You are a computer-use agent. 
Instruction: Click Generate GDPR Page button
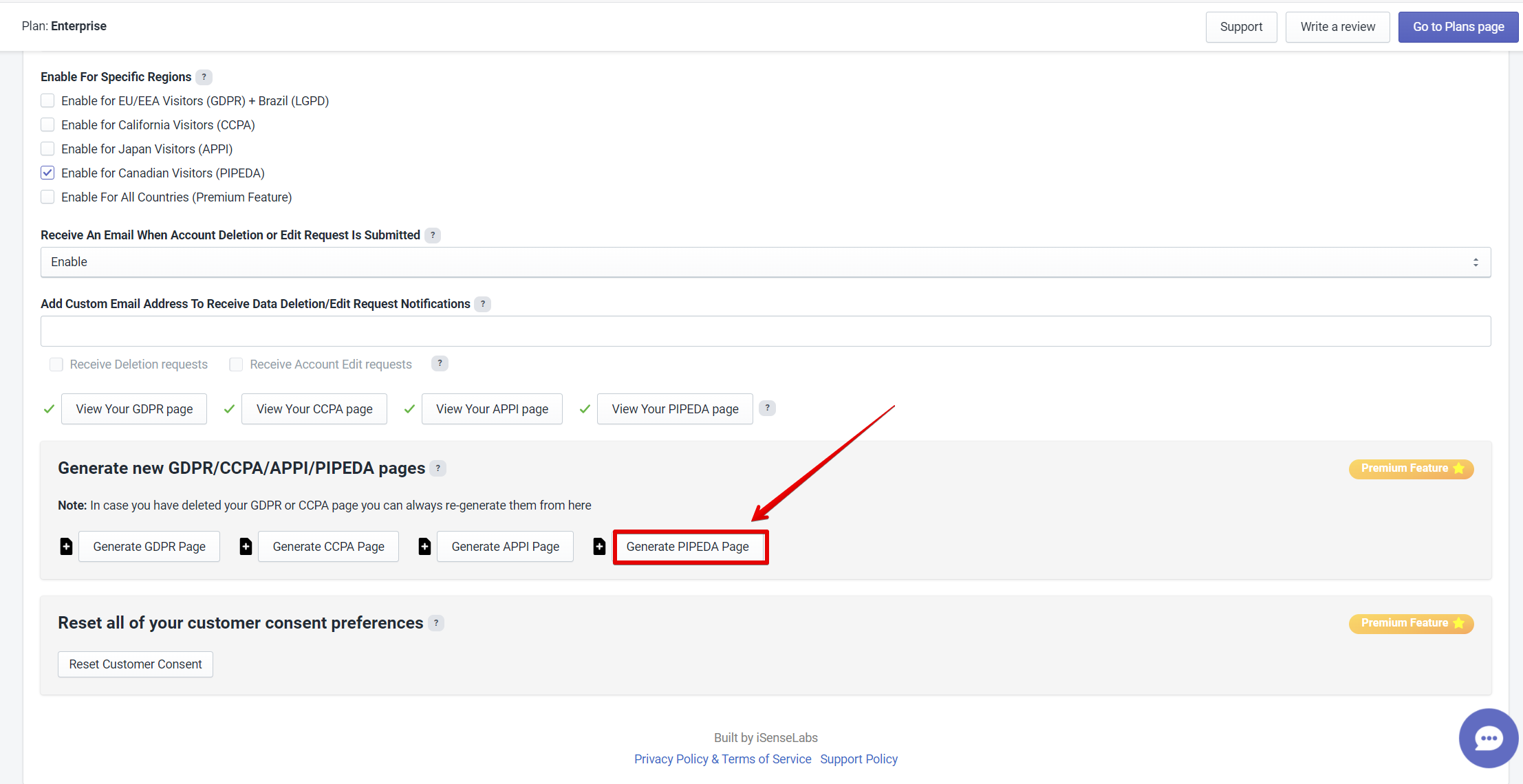149,547
